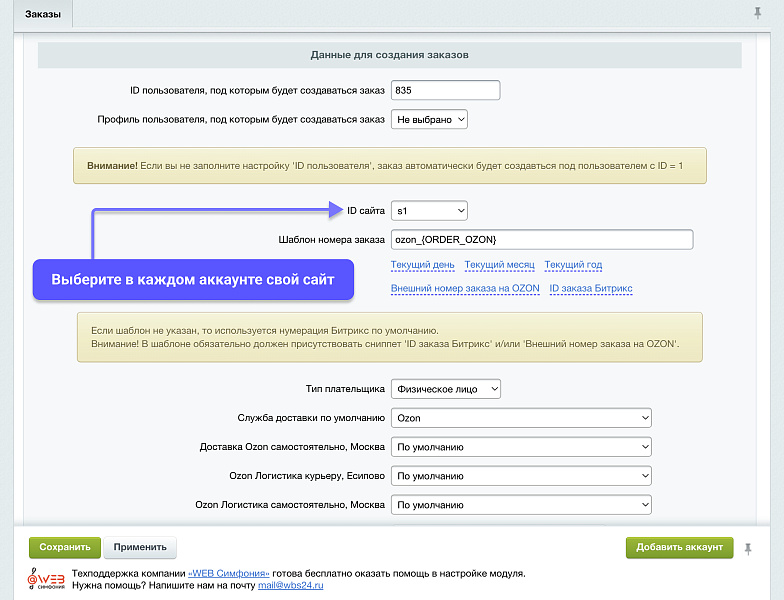Expand the ID сайта dropdown
784x600 pixels.
pos(429,211)
